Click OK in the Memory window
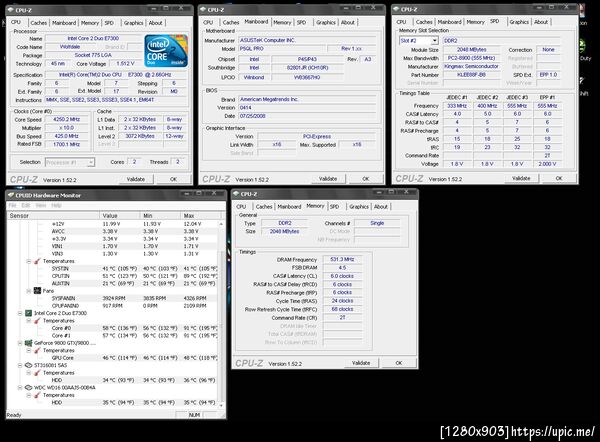 (399, 363)
